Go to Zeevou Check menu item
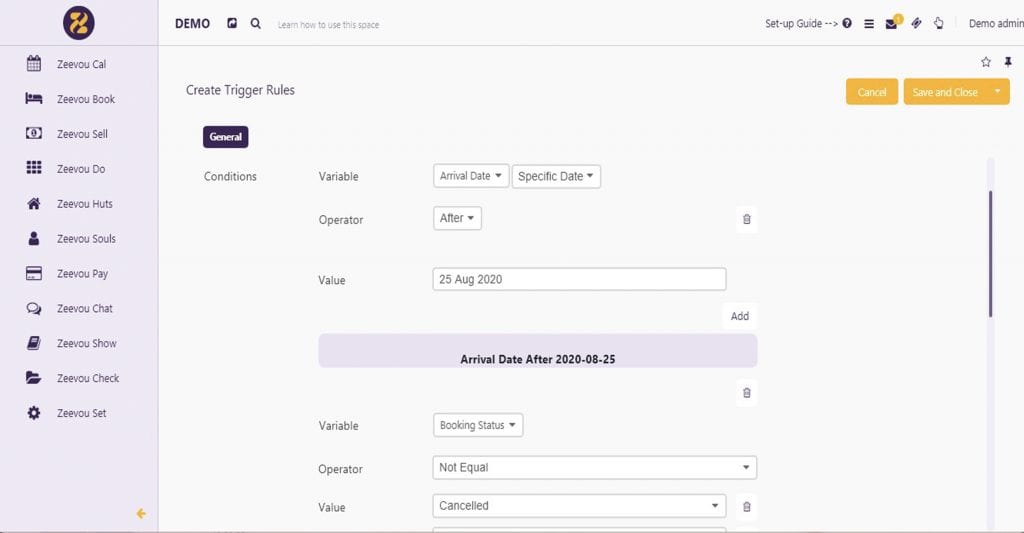 click(88, 378)
